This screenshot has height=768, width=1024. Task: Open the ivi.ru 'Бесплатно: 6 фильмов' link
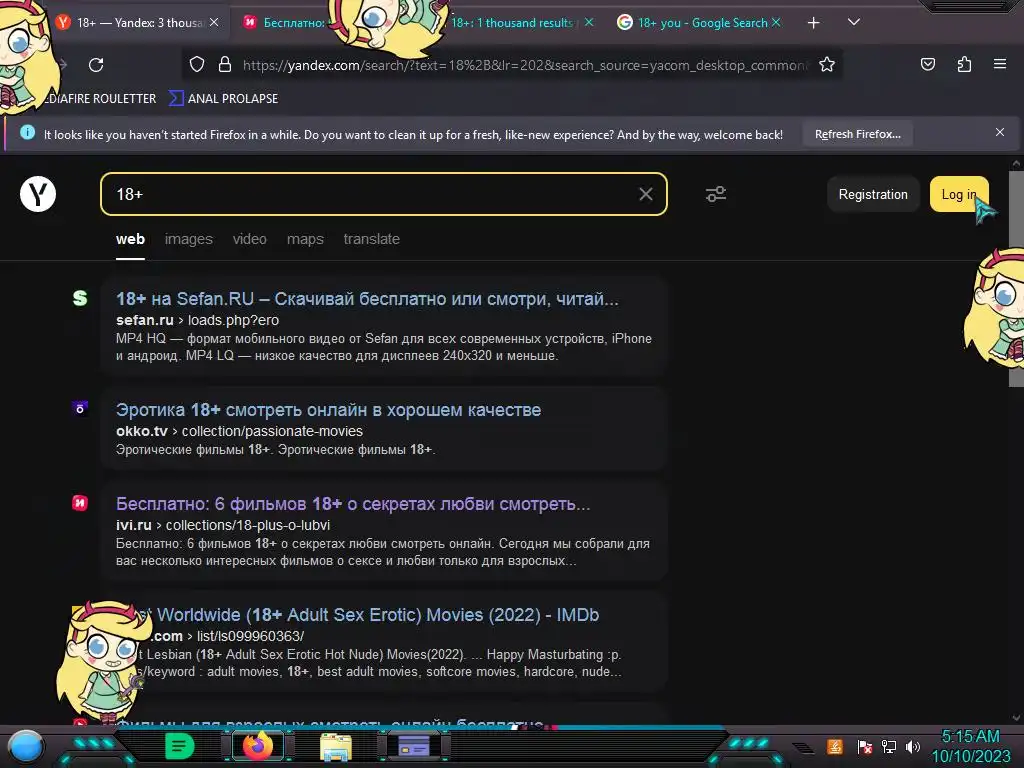click(x=353, y=504)
